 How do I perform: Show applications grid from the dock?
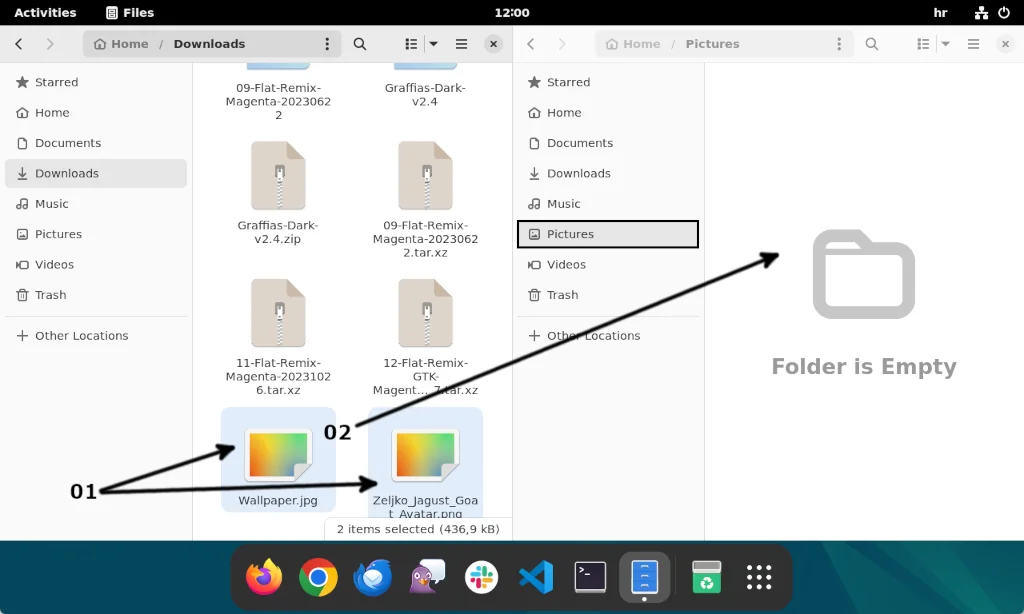(x=759, y=577)
